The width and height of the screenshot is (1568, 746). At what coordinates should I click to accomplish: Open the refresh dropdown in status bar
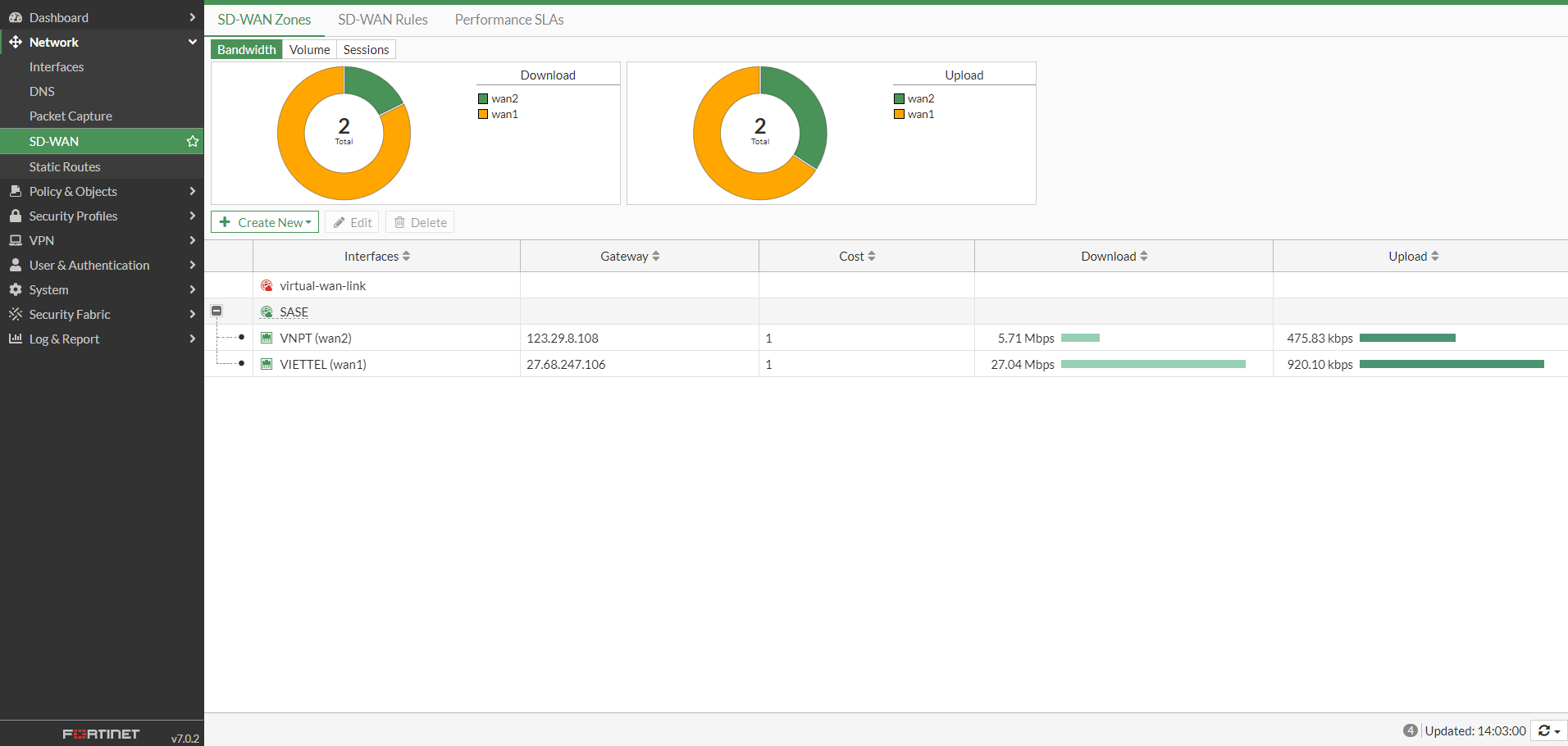pyautogui.click(x=1548, y=730)
